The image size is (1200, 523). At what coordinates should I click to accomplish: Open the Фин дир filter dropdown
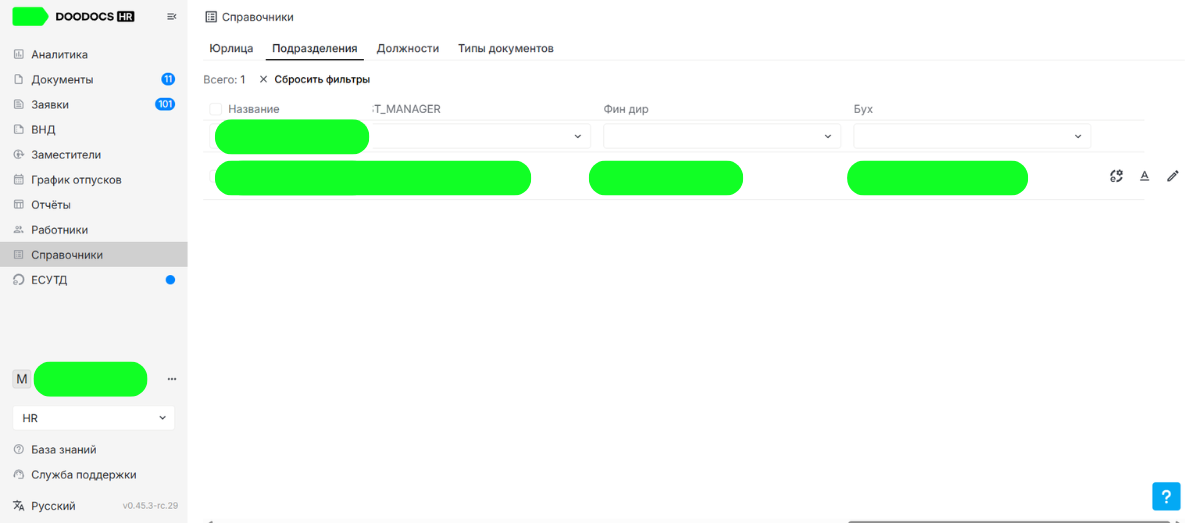click(722, 136)
